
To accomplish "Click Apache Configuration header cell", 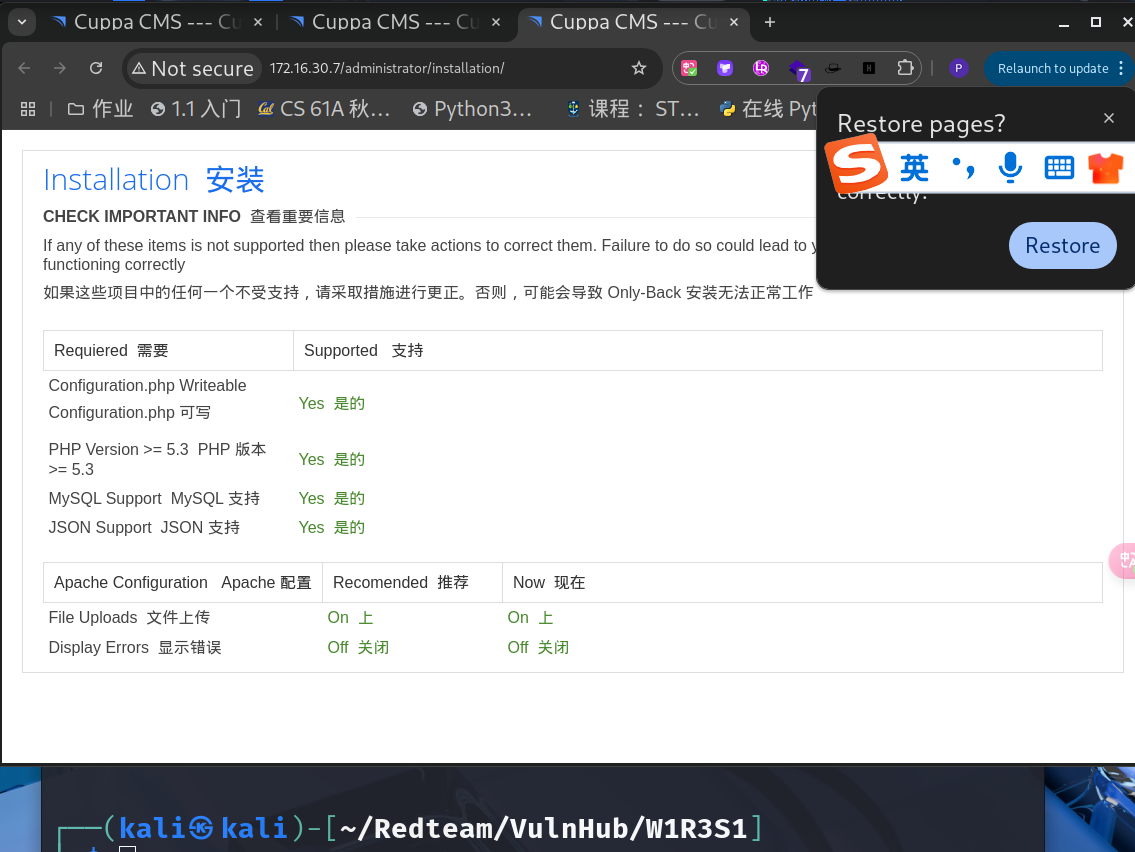I will (182, 582).
